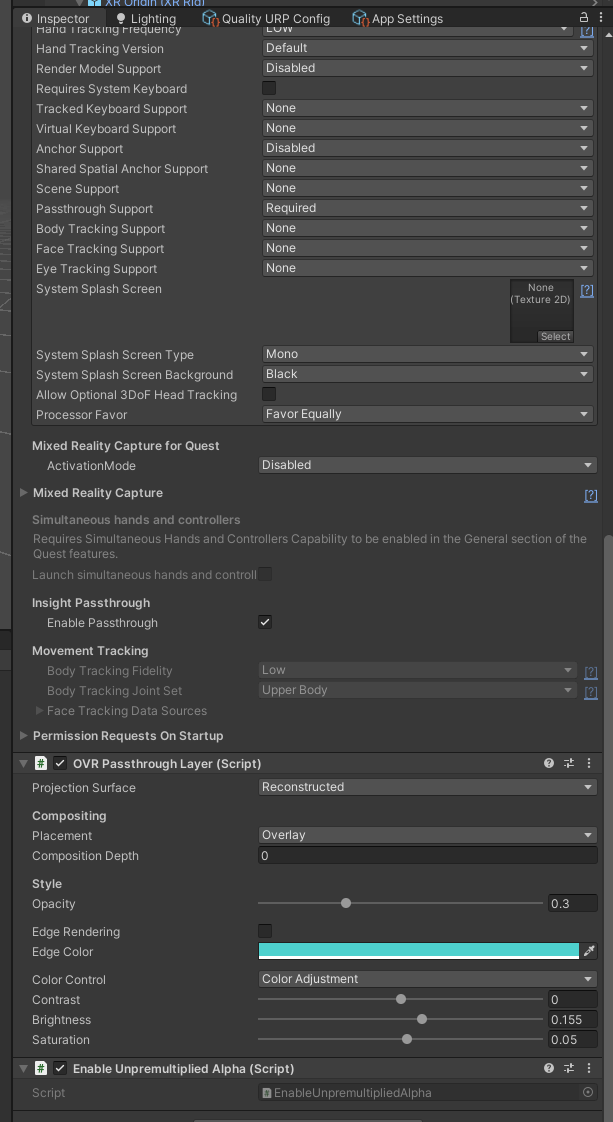Pick Edge Color with the eyedropper

(589, 951)
